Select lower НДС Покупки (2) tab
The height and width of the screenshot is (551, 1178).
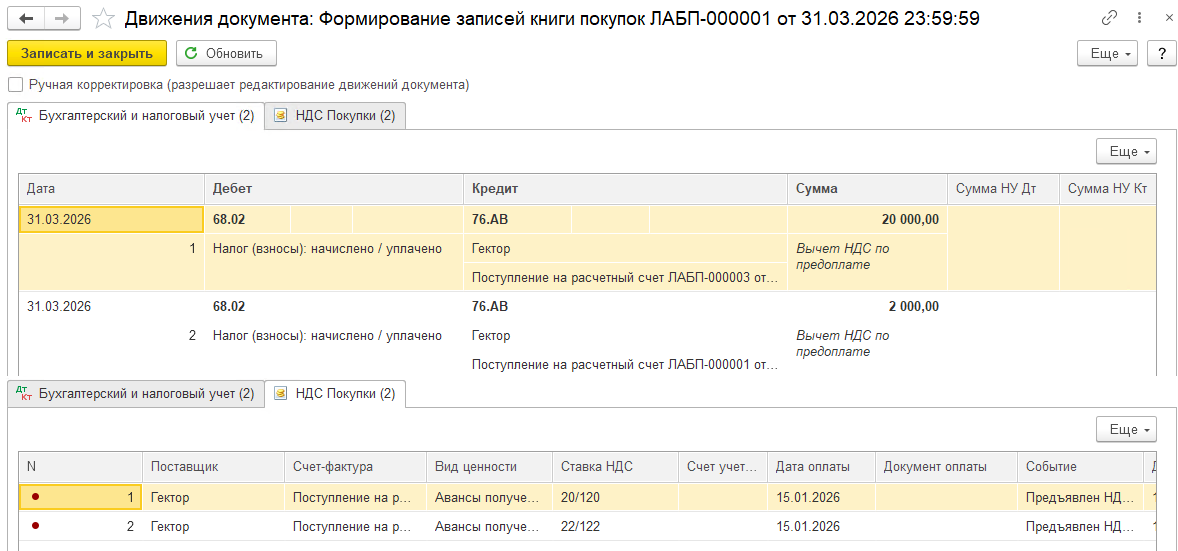(335, 393)
